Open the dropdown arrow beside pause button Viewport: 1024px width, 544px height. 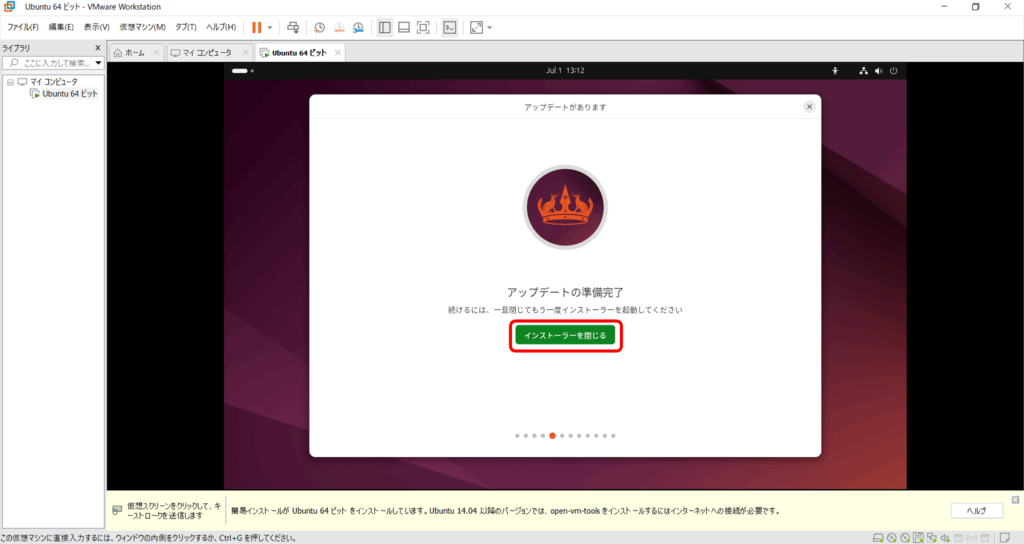(269, 27)
